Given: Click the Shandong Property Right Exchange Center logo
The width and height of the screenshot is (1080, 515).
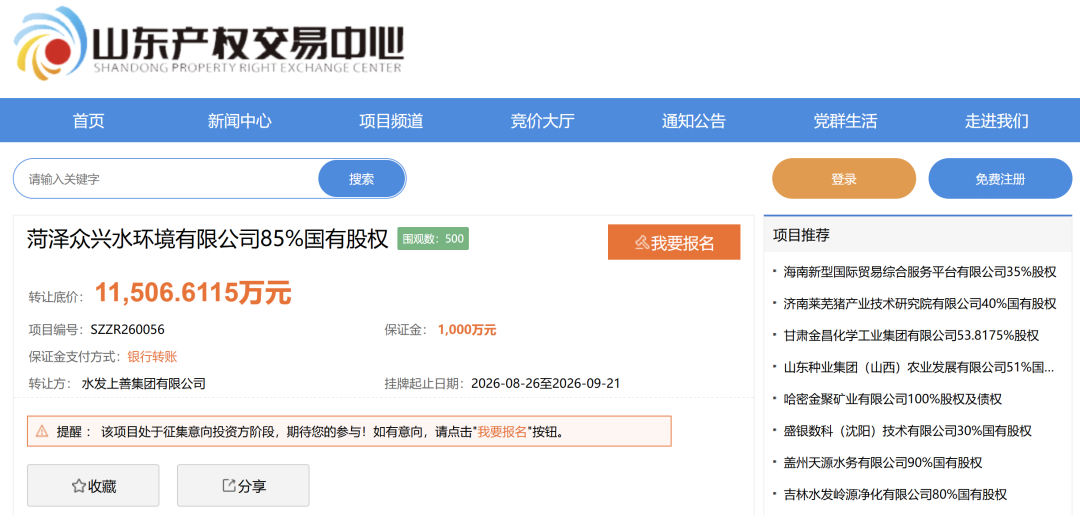Looking at the screenshot, I should tap(208, 43).
